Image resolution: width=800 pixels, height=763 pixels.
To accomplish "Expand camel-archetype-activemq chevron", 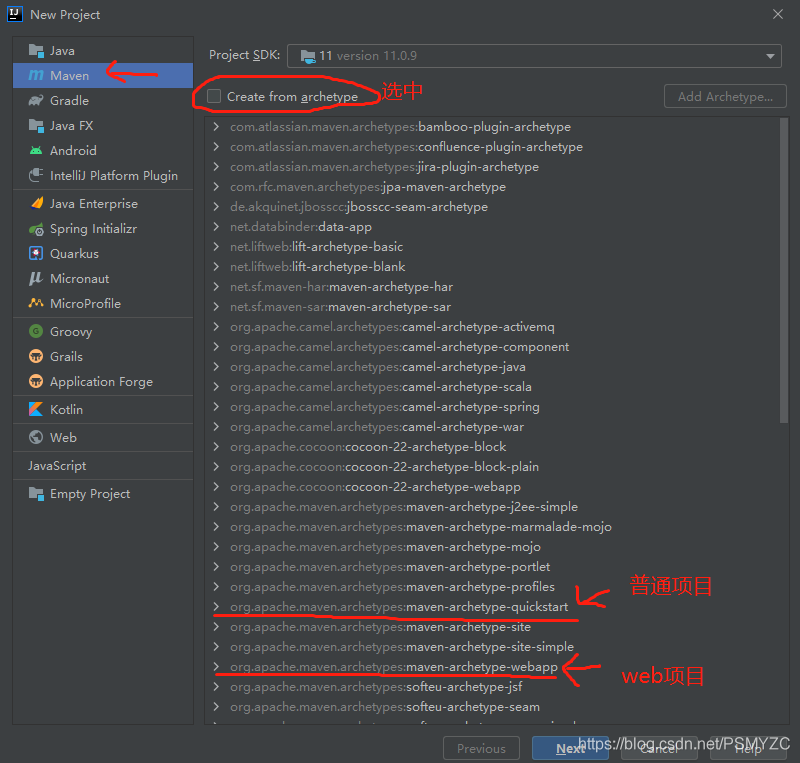I will (x=216, y=327).
